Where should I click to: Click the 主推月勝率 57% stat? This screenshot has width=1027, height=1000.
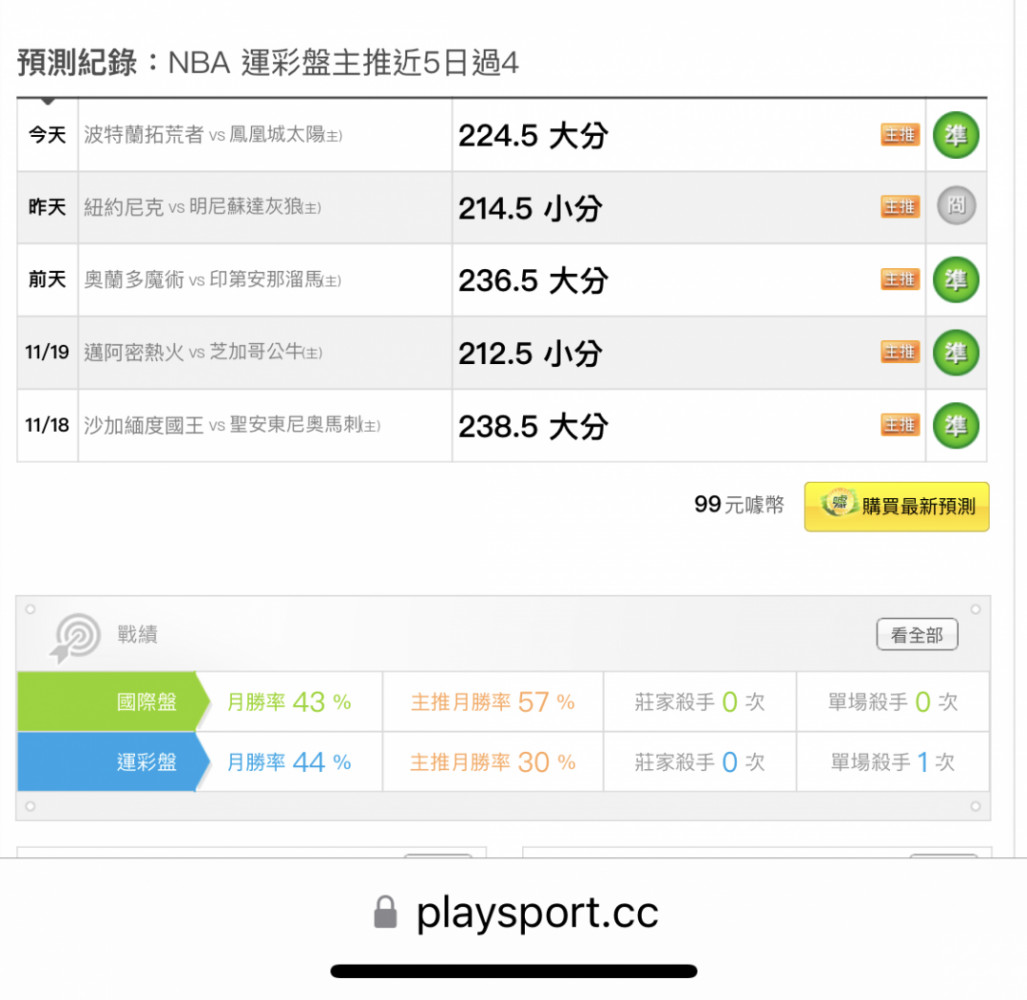(493, 702)
